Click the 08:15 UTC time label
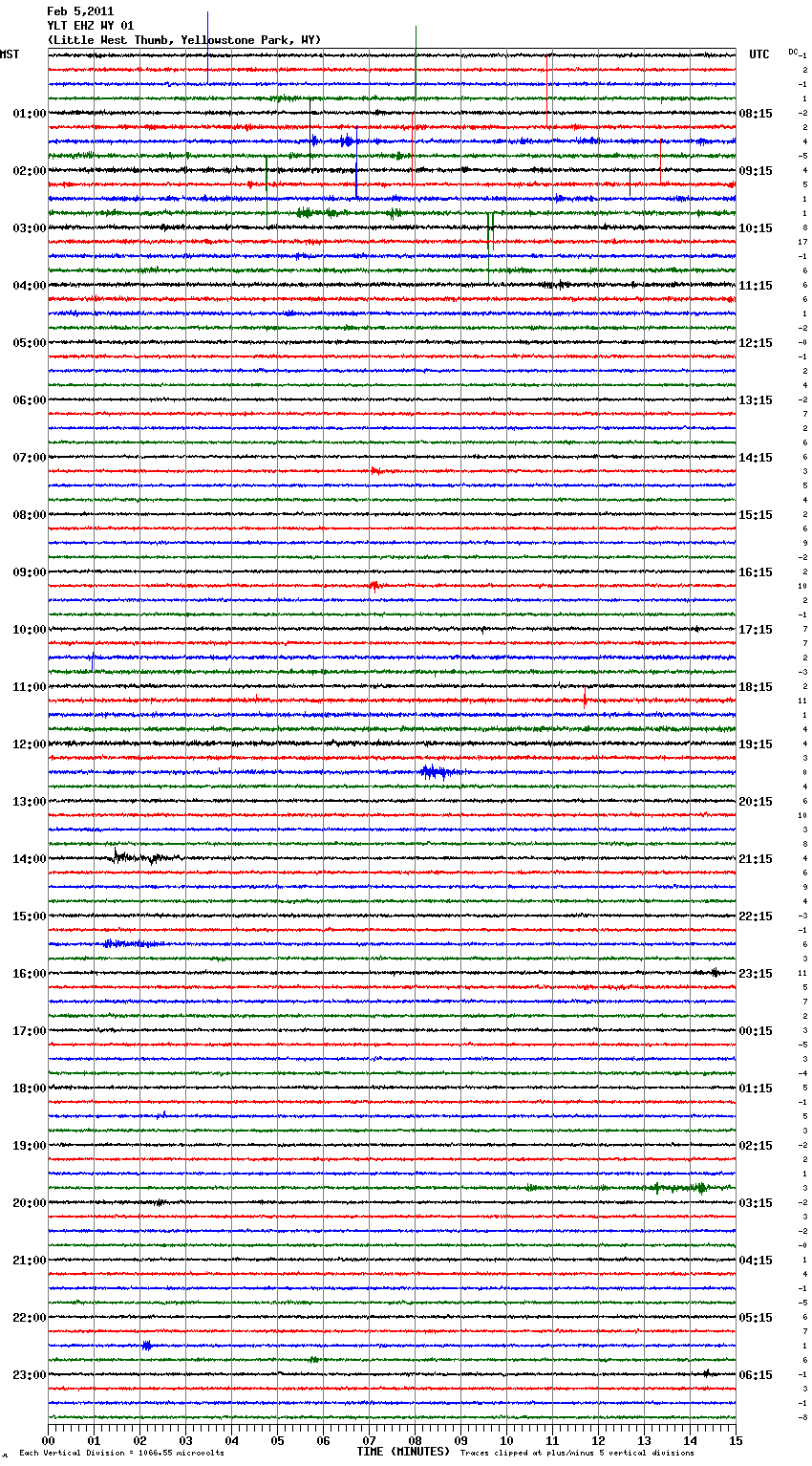This screenshot has height=1466, width=812. coord(756,114)
